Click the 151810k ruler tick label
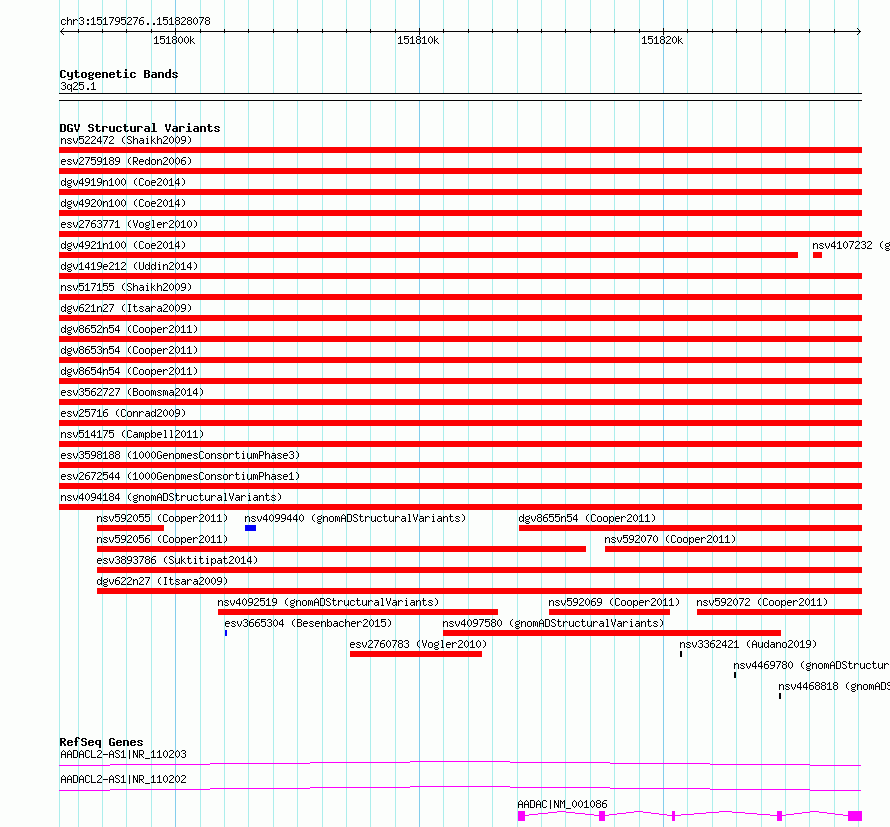 click(418, 40)
